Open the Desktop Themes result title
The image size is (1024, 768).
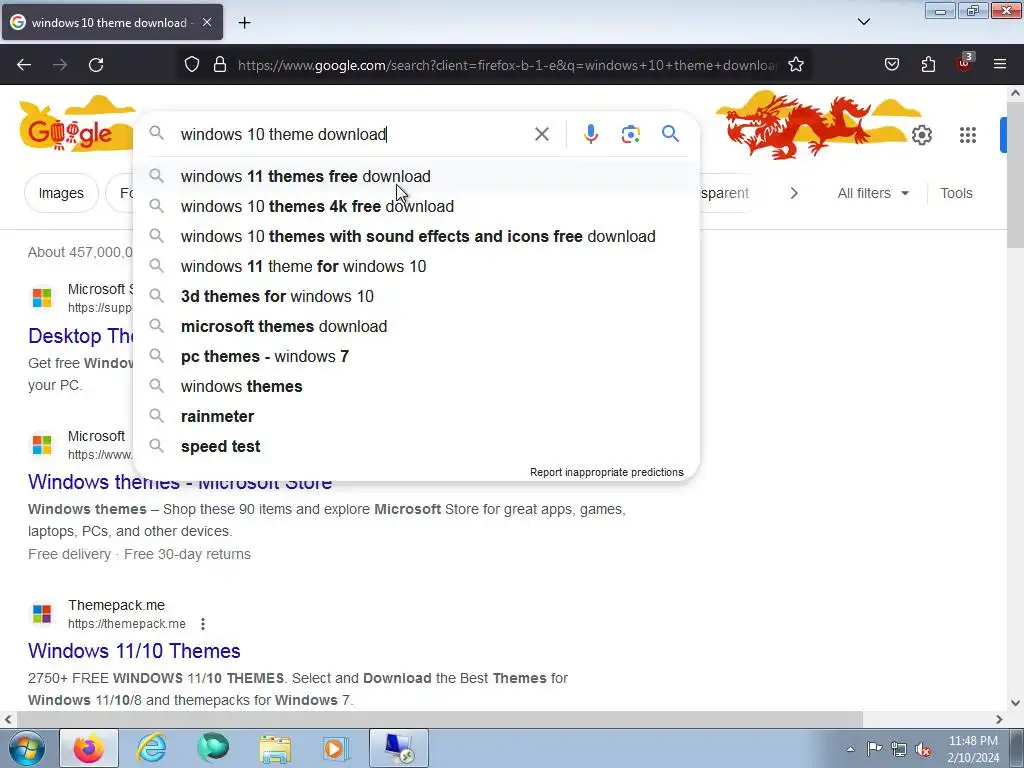[x=81, y=336]
